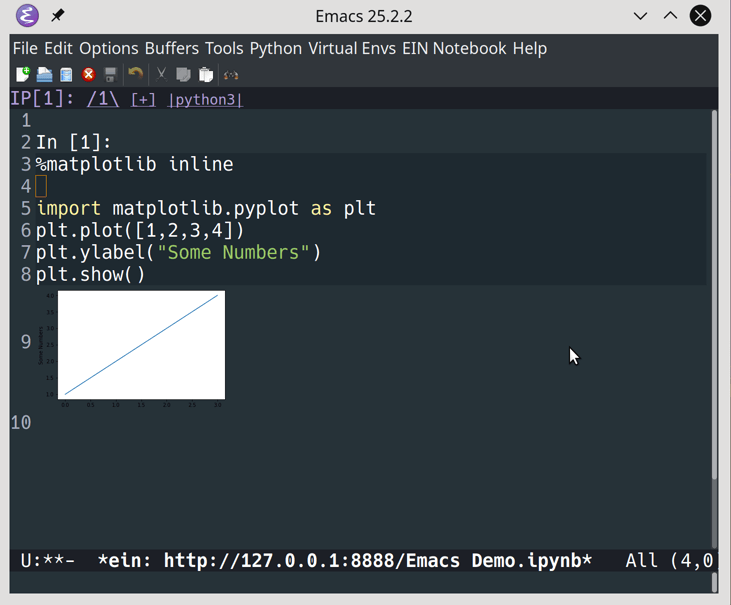The height and width of the screenshot is (605, 731).
Task: Paste using the clipboard toolbar icon
Action: point(206,75)
